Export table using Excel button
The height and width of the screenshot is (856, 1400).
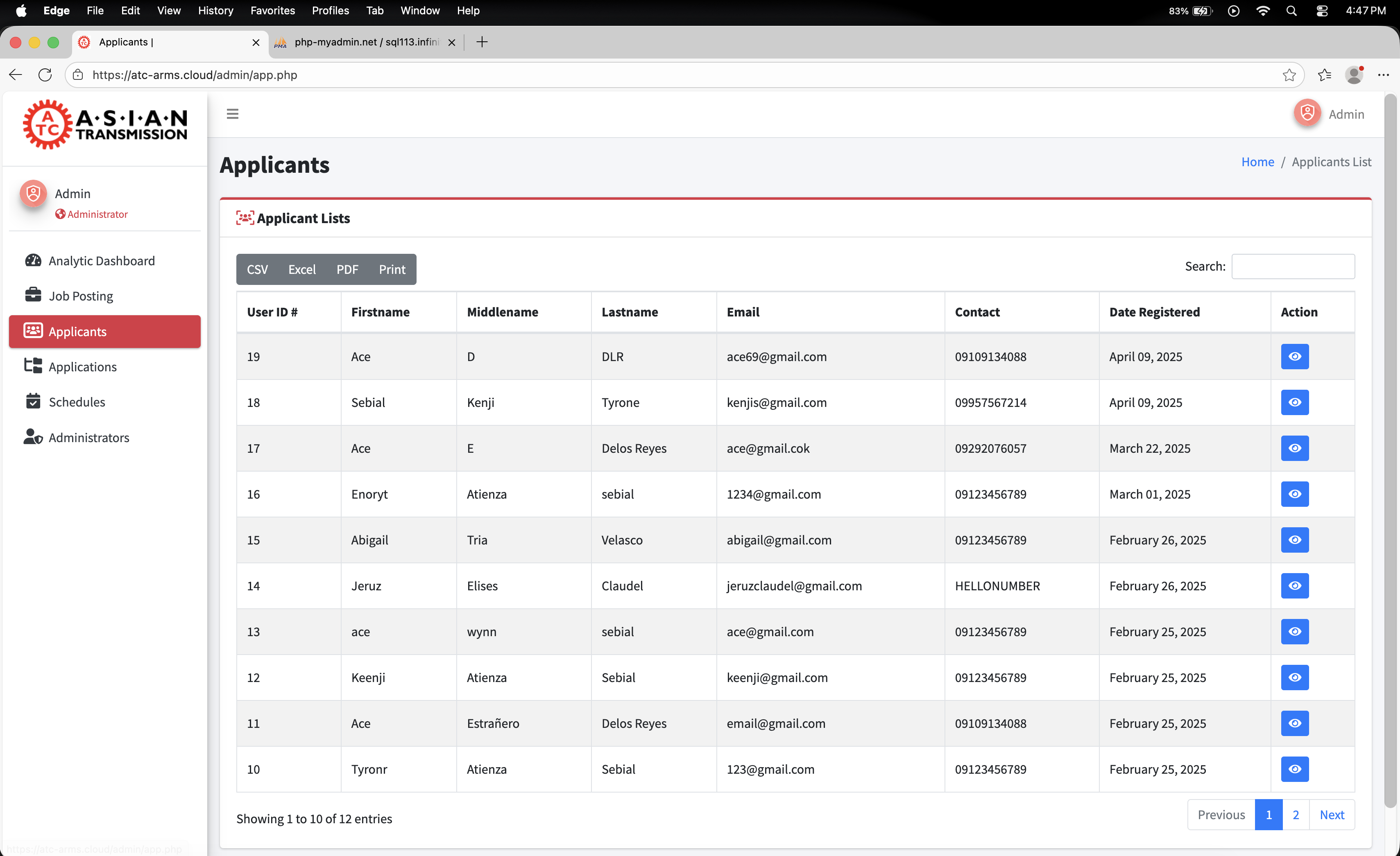pos(302,269)
